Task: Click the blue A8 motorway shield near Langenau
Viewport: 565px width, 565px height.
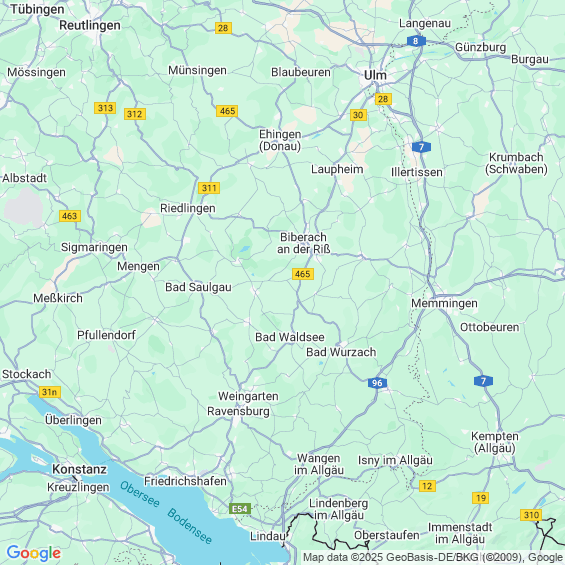Action: point(416,41)
